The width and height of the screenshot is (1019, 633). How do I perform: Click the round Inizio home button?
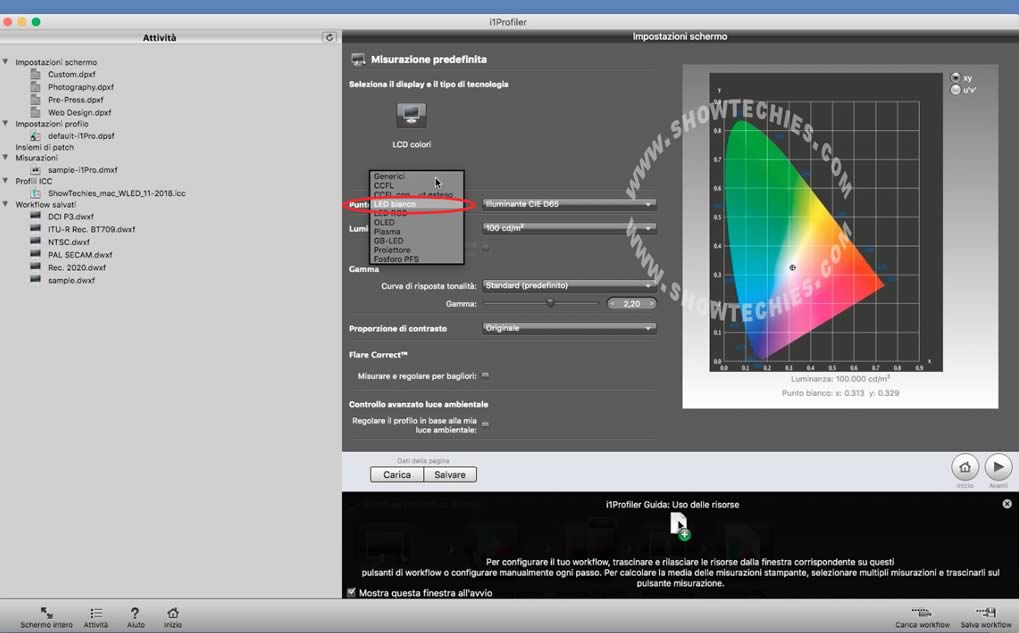point(964,467)
